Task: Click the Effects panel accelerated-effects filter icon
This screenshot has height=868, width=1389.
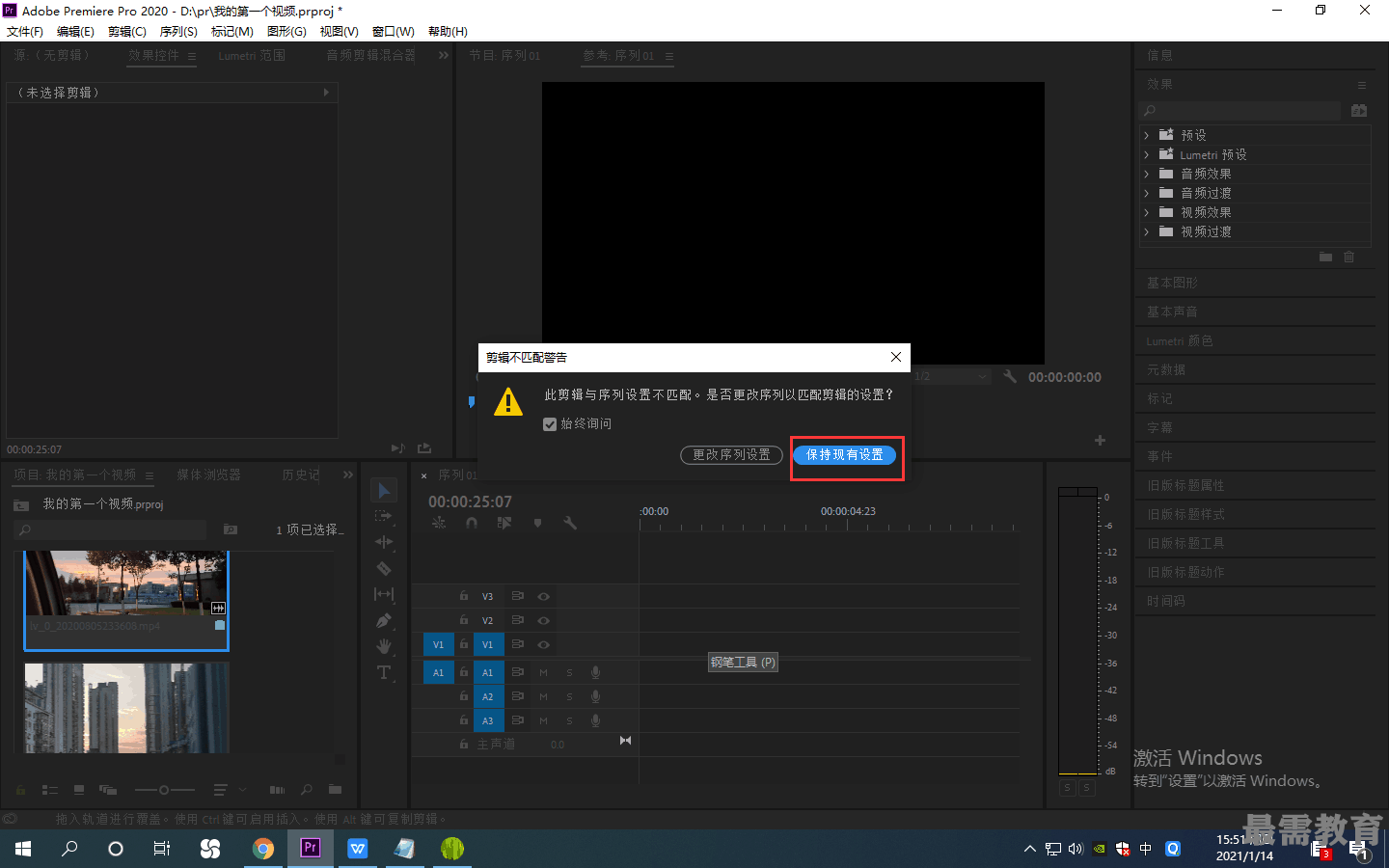Action: click(x=1359, y=111)
